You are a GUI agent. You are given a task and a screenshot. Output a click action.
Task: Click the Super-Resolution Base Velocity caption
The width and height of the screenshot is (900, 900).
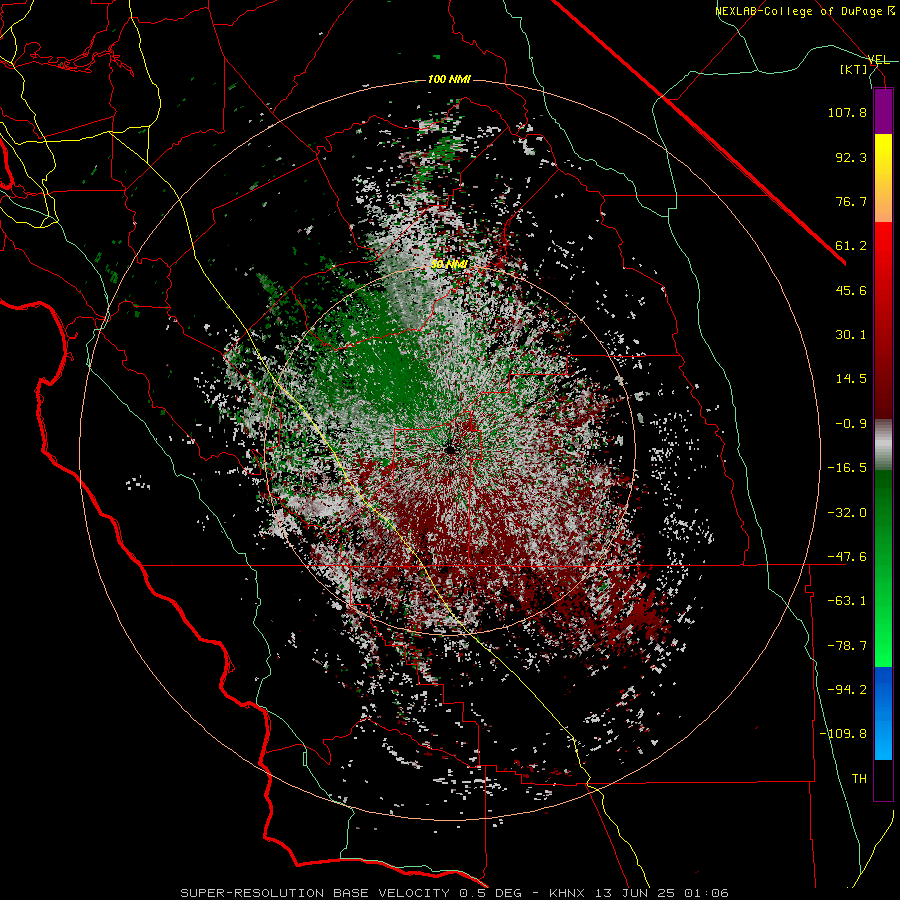[x=455, y=893]
